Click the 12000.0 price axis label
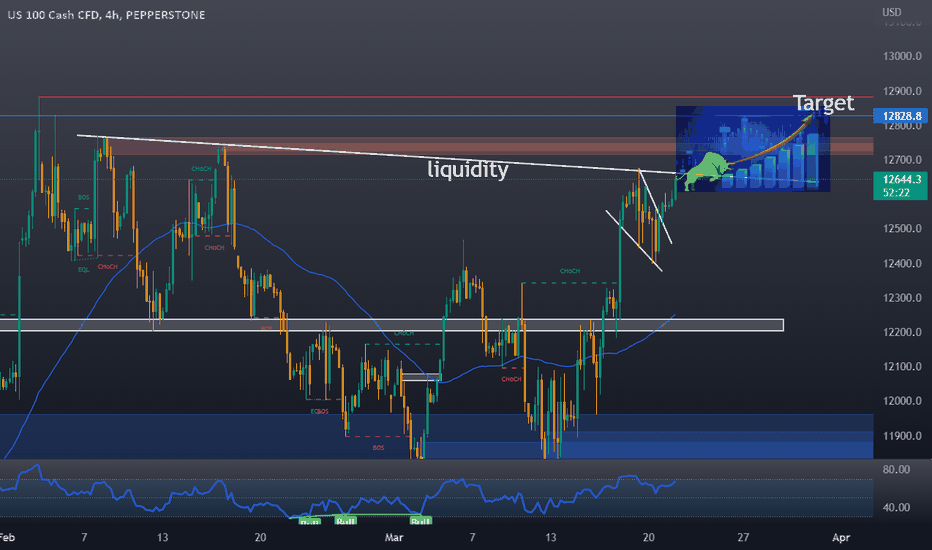Viewport: 932px width, 550px height. coord(902,401)
